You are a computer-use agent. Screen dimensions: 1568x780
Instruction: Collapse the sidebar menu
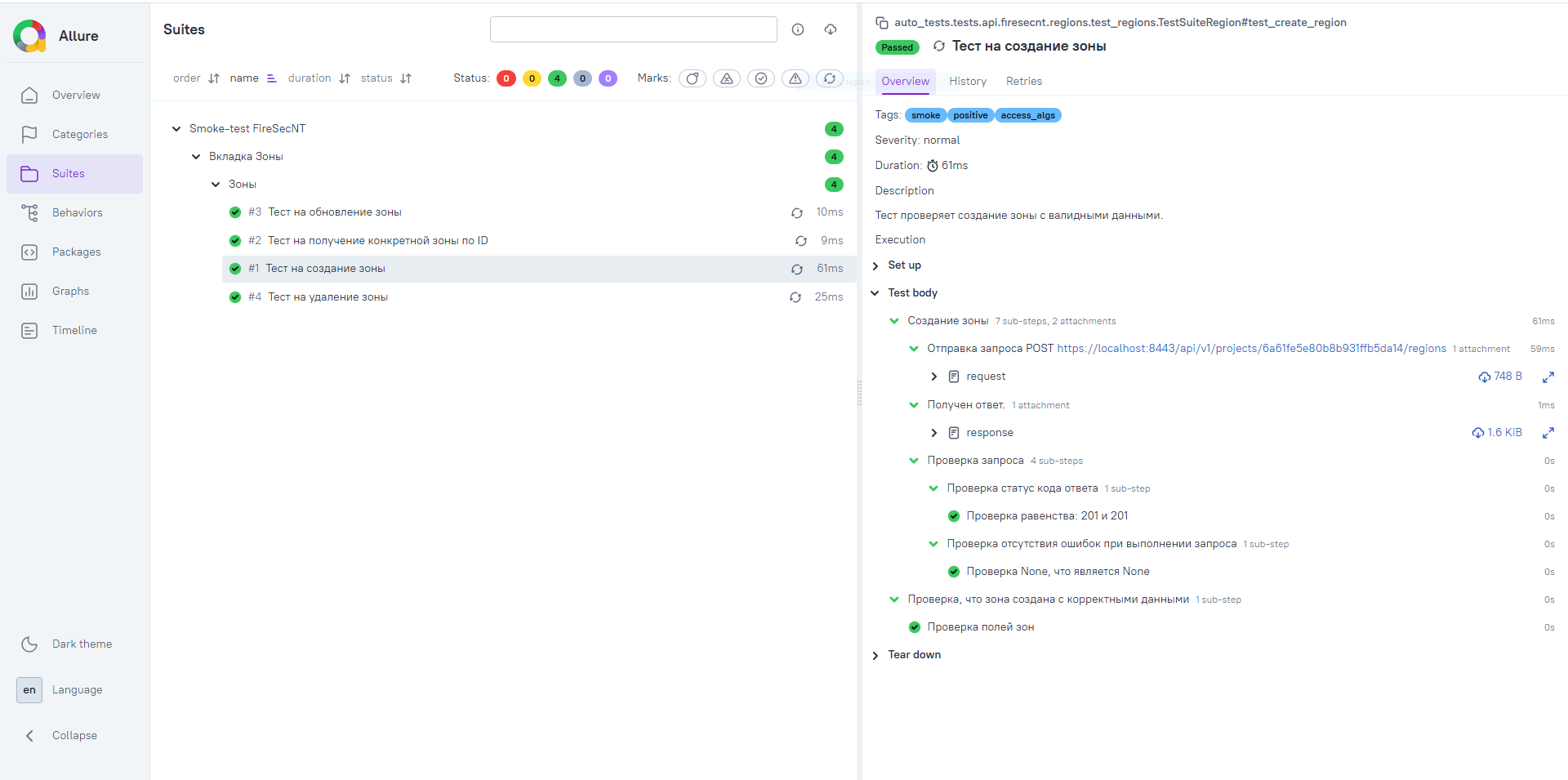click(75, 735)
